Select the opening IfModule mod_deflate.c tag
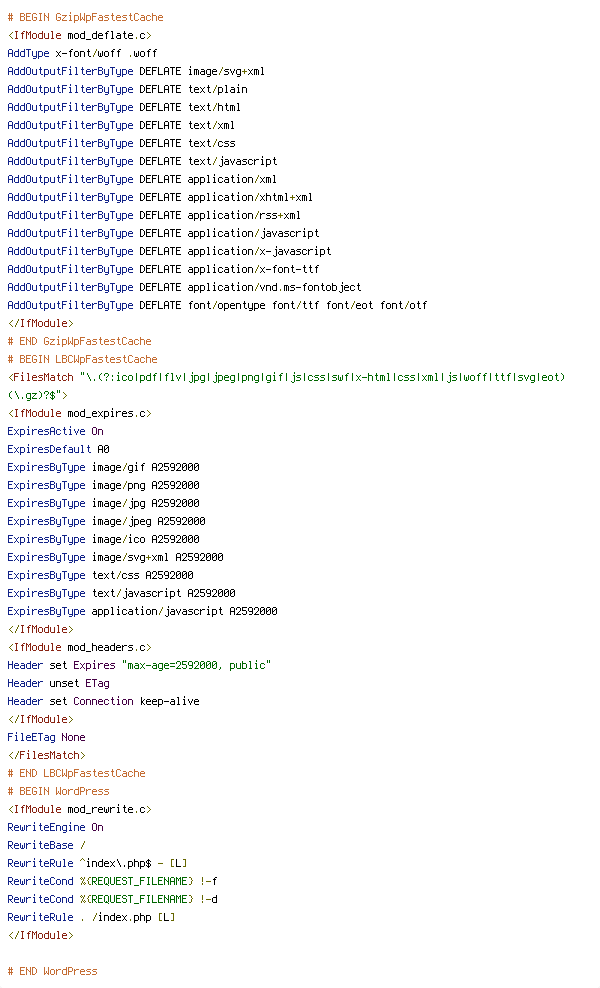Viewport: 600px width, 988px height. click(79, 35)
